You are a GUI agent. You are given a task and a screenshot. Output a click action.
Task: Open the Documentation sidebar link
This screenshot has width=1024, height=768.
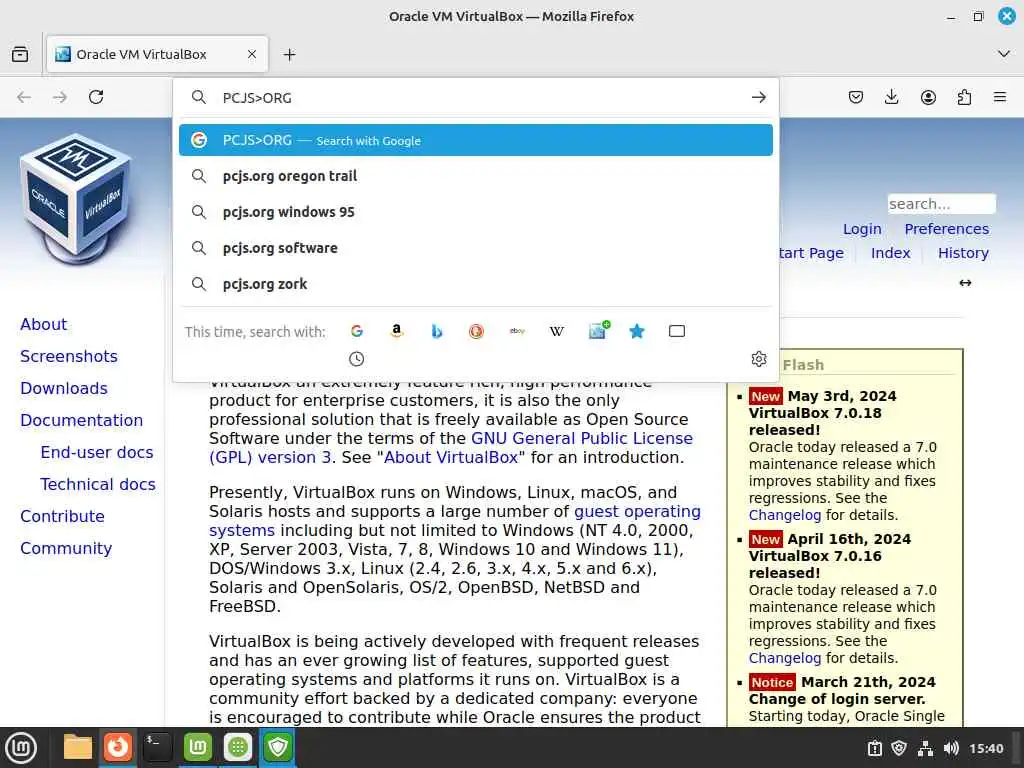coord(81,420)
